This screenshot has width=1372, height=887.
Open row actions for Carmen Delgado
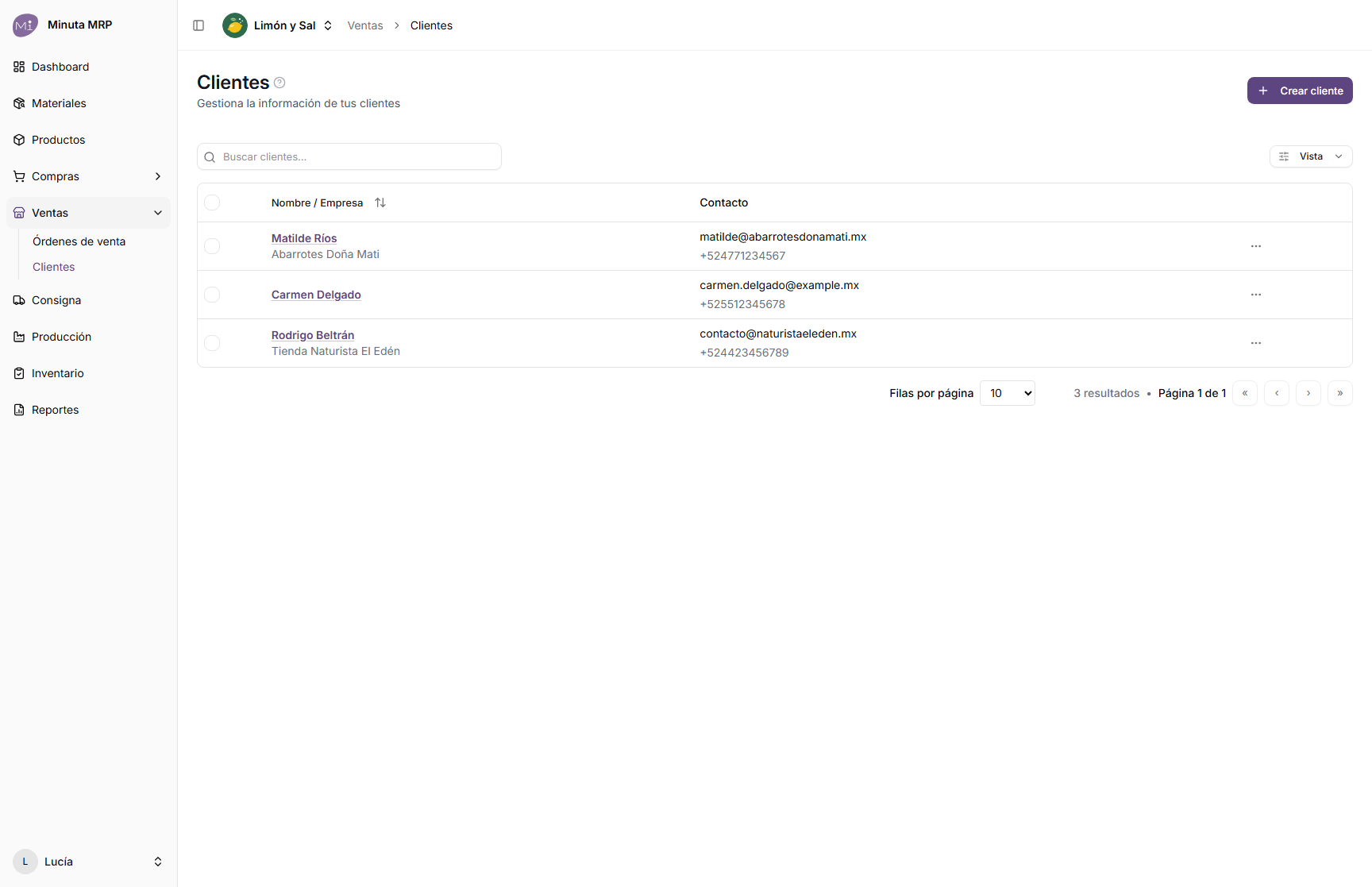coord(1256,295)
